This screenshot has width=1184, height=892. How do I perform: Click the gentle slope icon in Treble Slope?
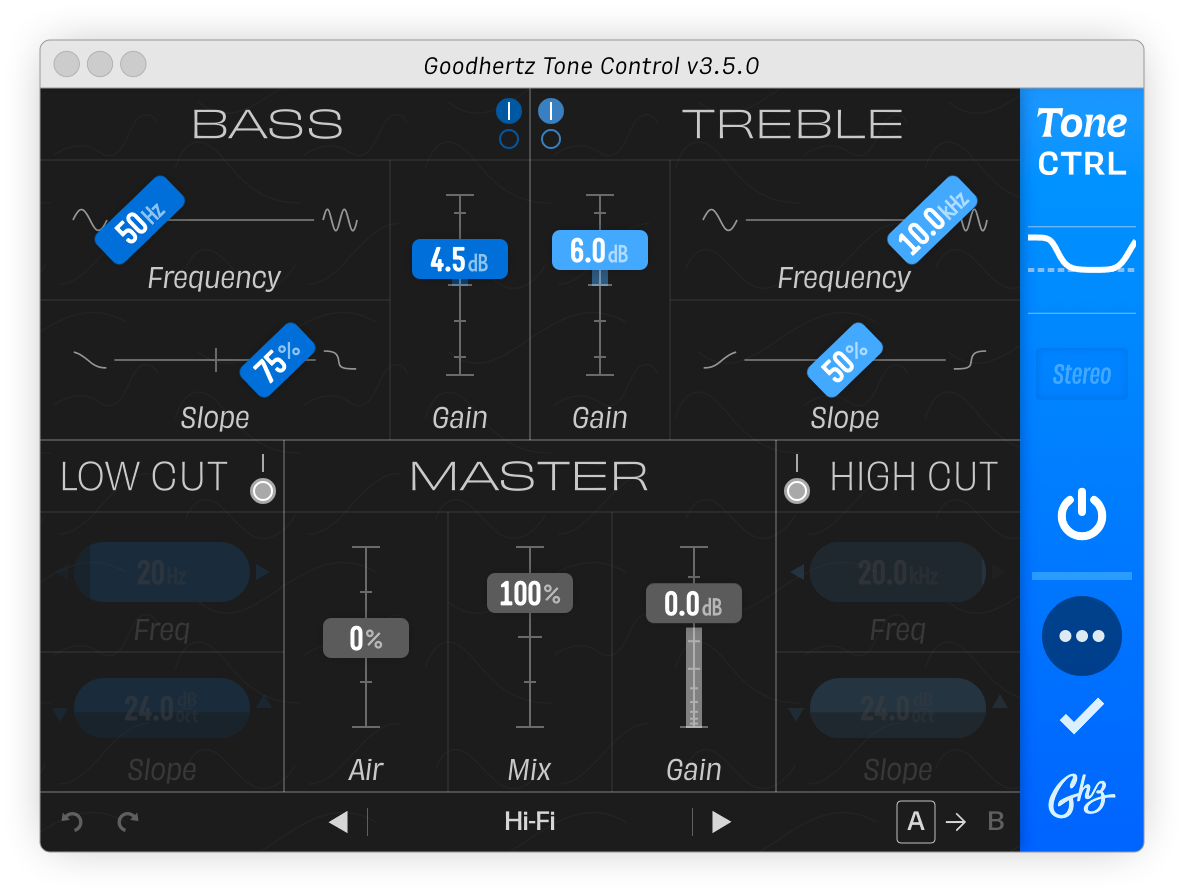point(720,360)
